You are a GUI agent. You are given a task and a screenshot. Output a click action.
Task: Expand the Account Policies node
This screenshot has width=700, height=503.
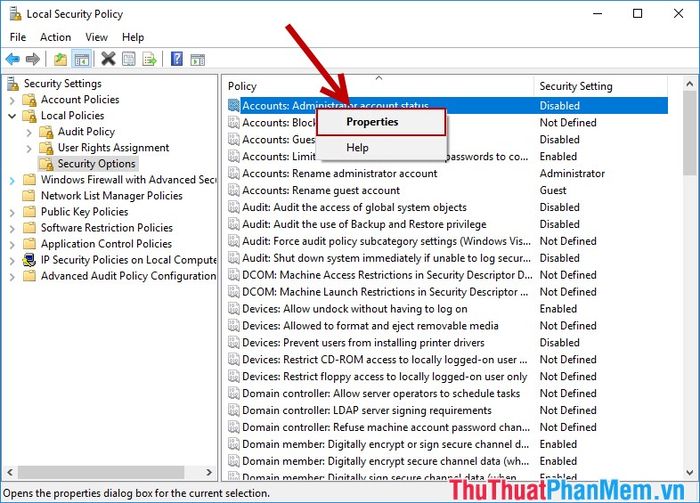click(12, 100)
